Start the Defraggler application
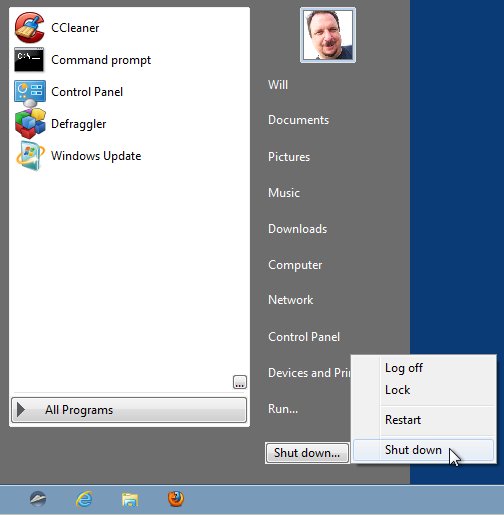 coord(30,124)
